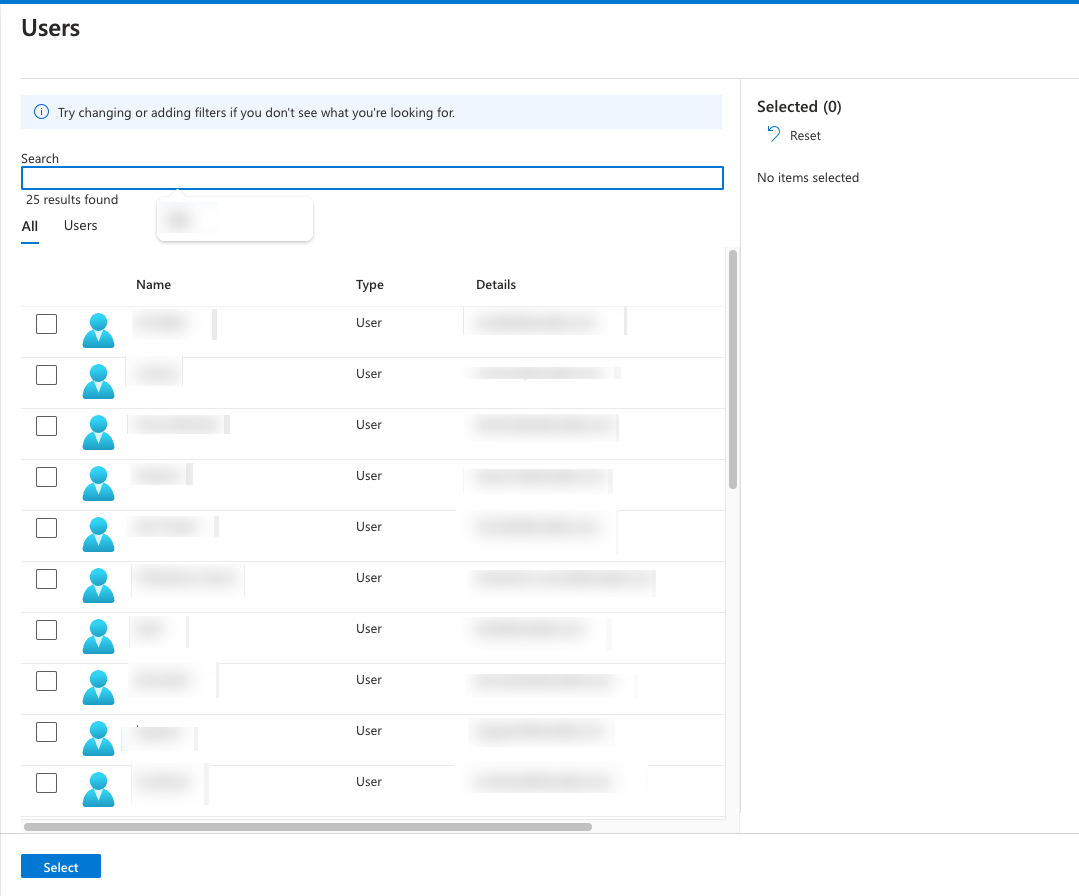Click the Name column header

tap(153, 285)
